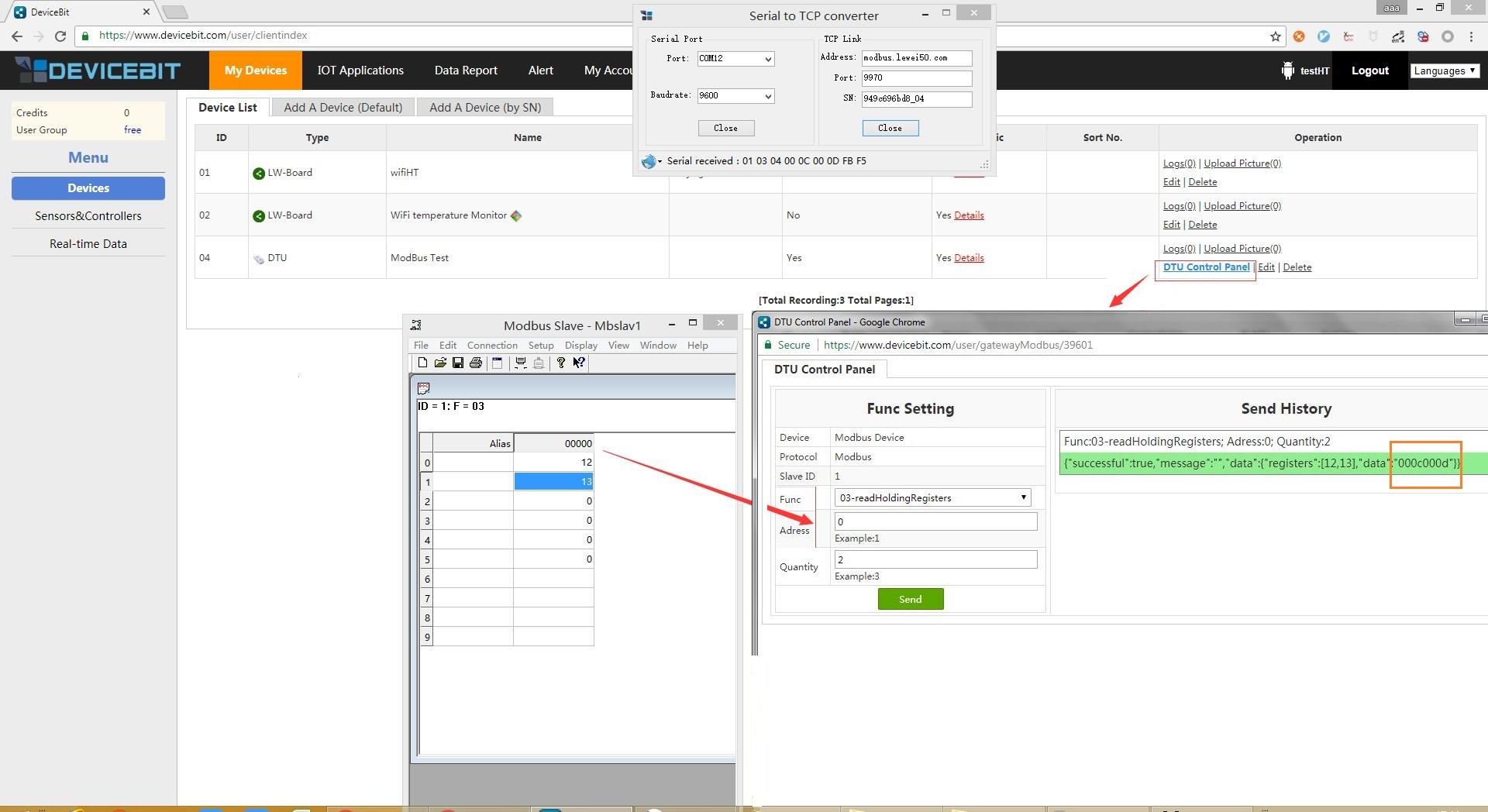Open the Display menu in Modbus Slave
Screen dimensions: 1488x812
580,345
